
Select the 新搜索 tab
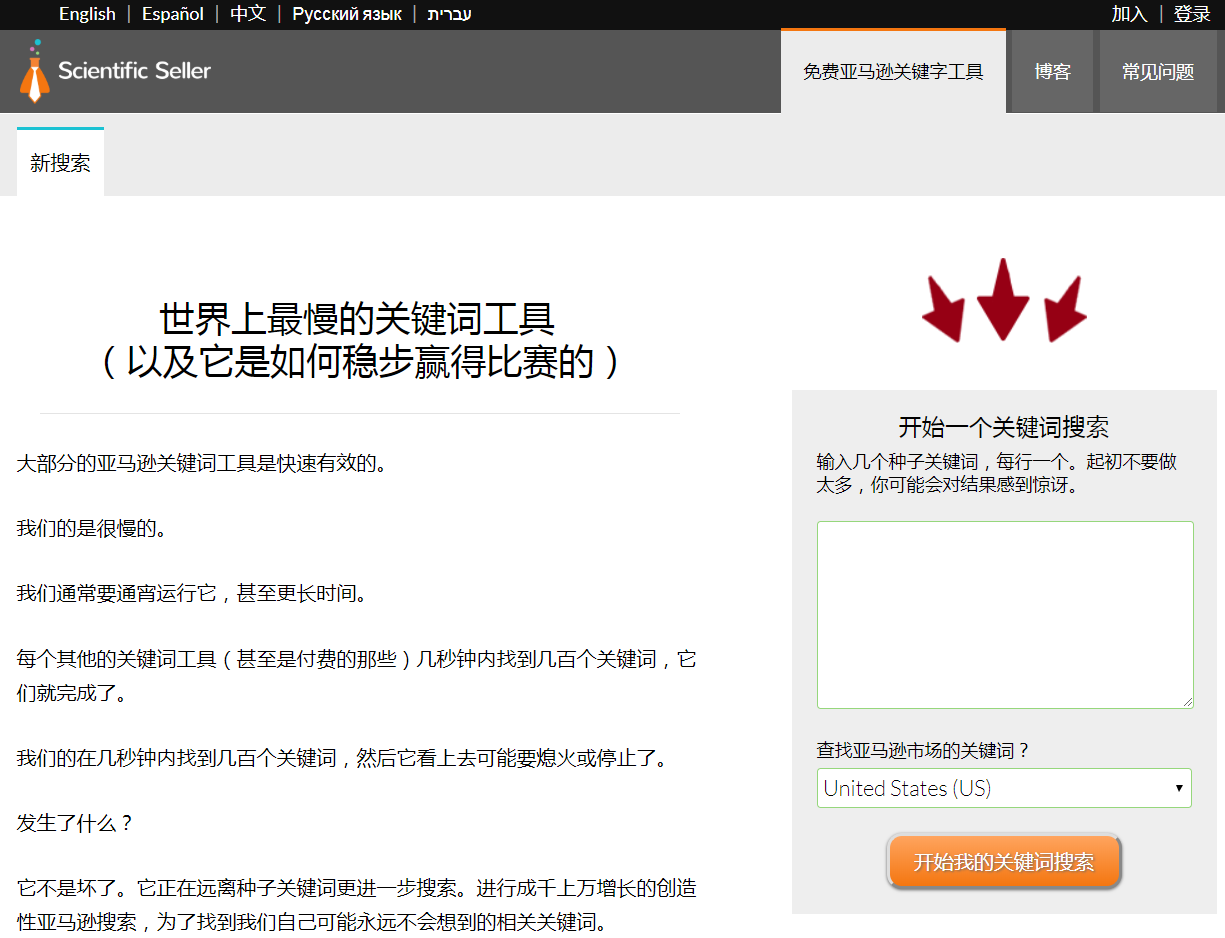pos(60,163)
